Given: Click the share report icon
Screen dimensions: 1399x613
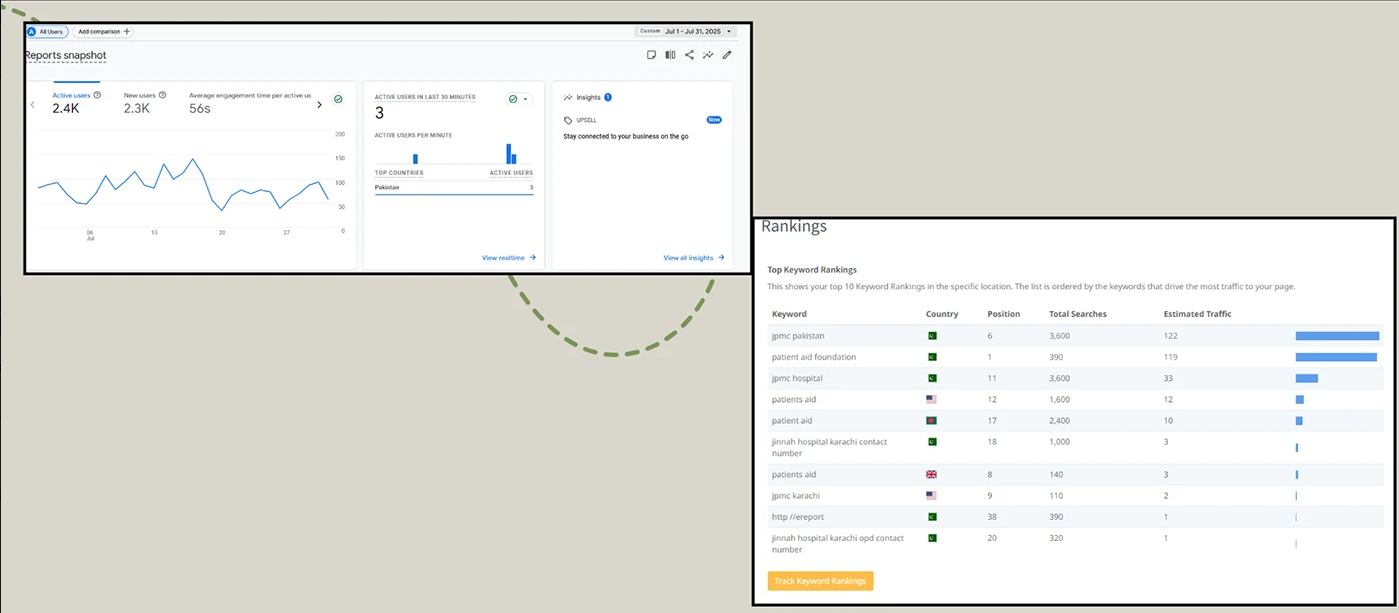Looking at the screenshot, I should click(689, 55).
